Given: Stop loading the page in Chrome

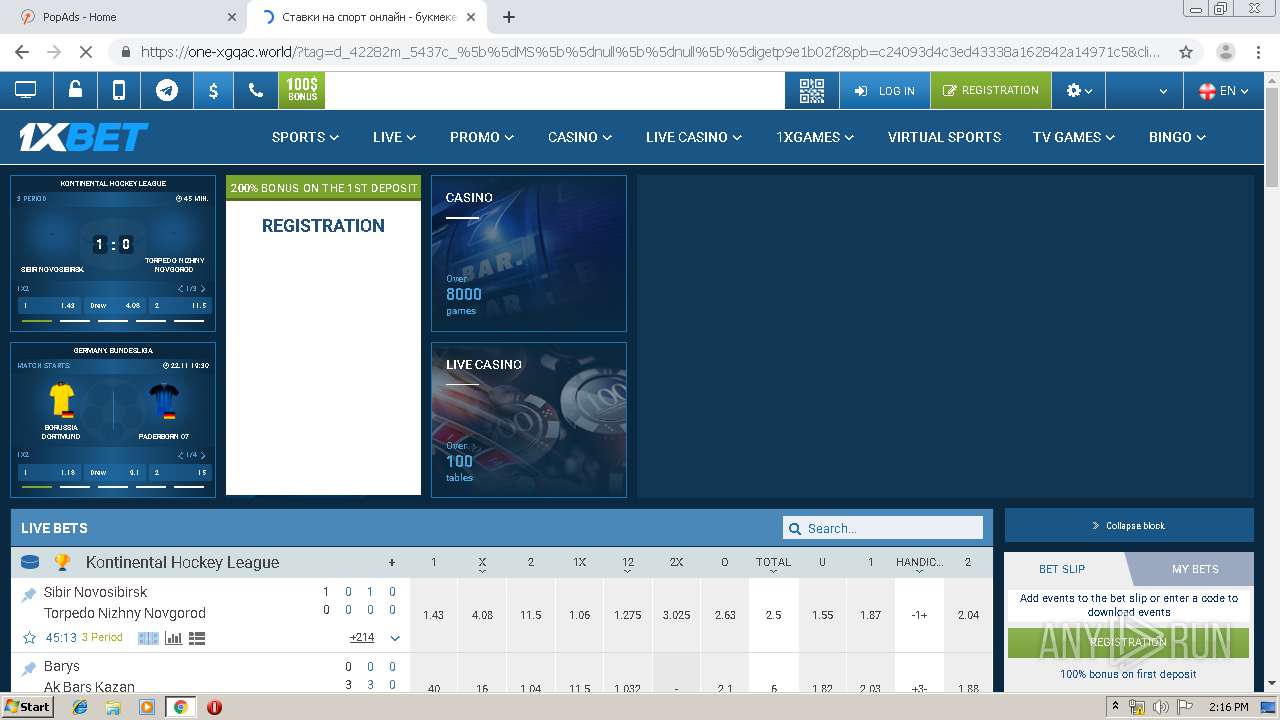Looking at the screenshot, I should pos(86,52).
